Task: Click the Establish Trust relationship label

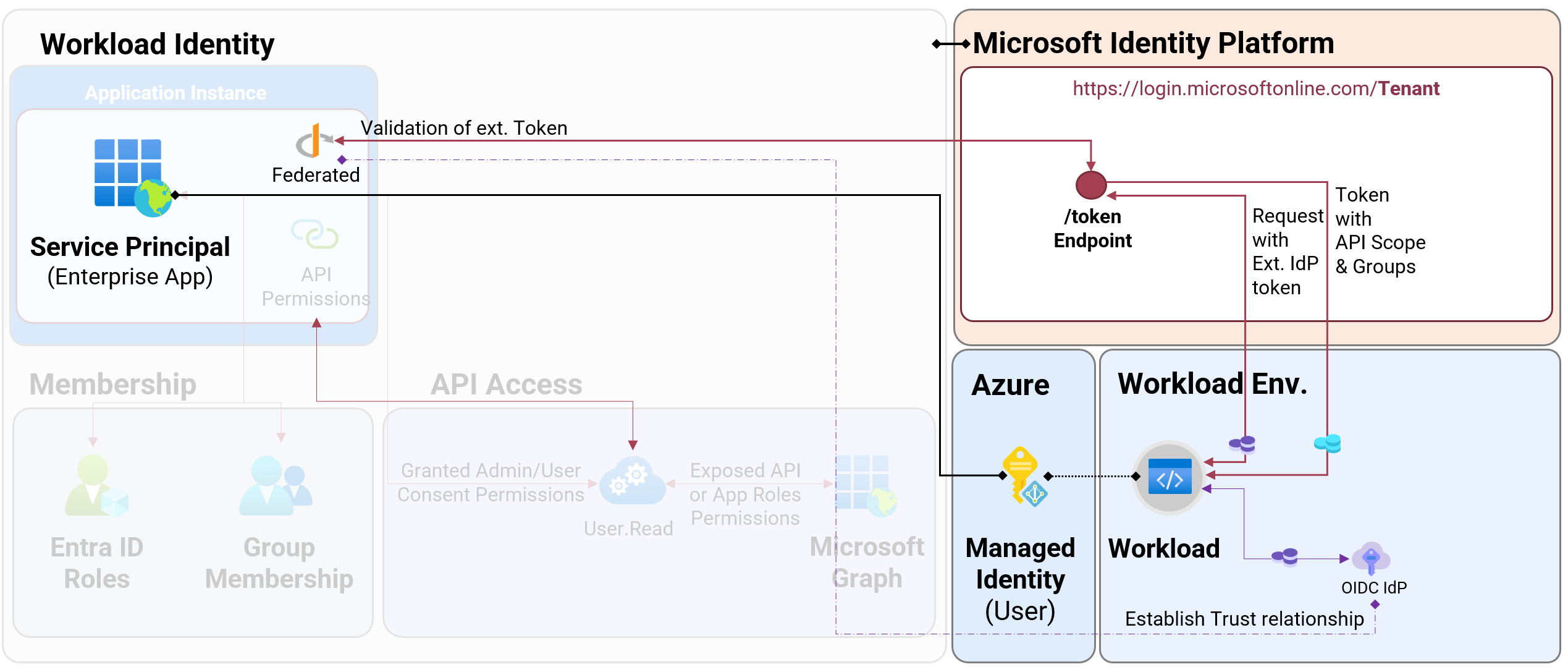Action: 1244,619
